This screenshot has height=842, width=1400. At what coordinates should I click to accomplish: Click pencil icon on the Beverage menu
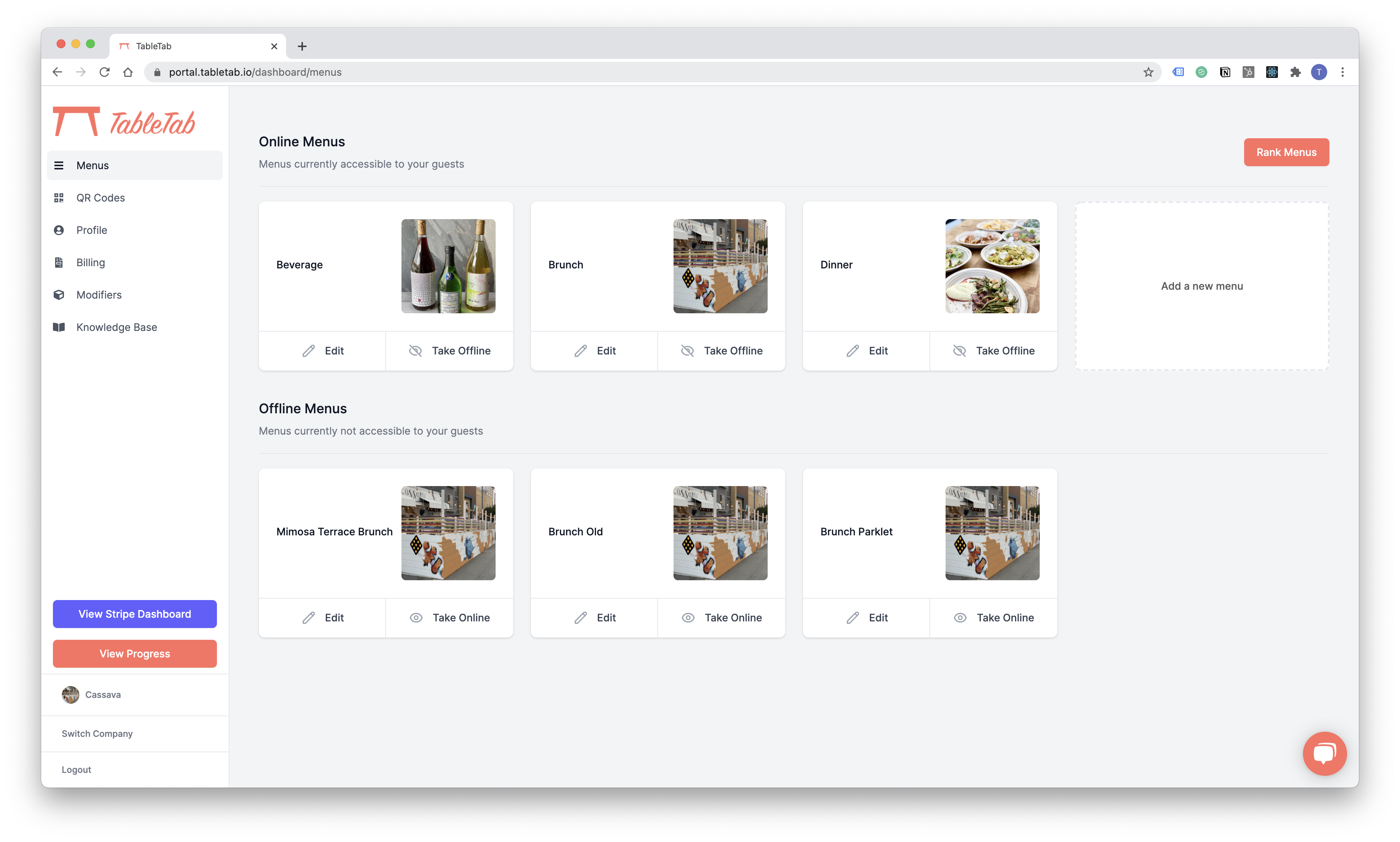[x=308, y=351]
